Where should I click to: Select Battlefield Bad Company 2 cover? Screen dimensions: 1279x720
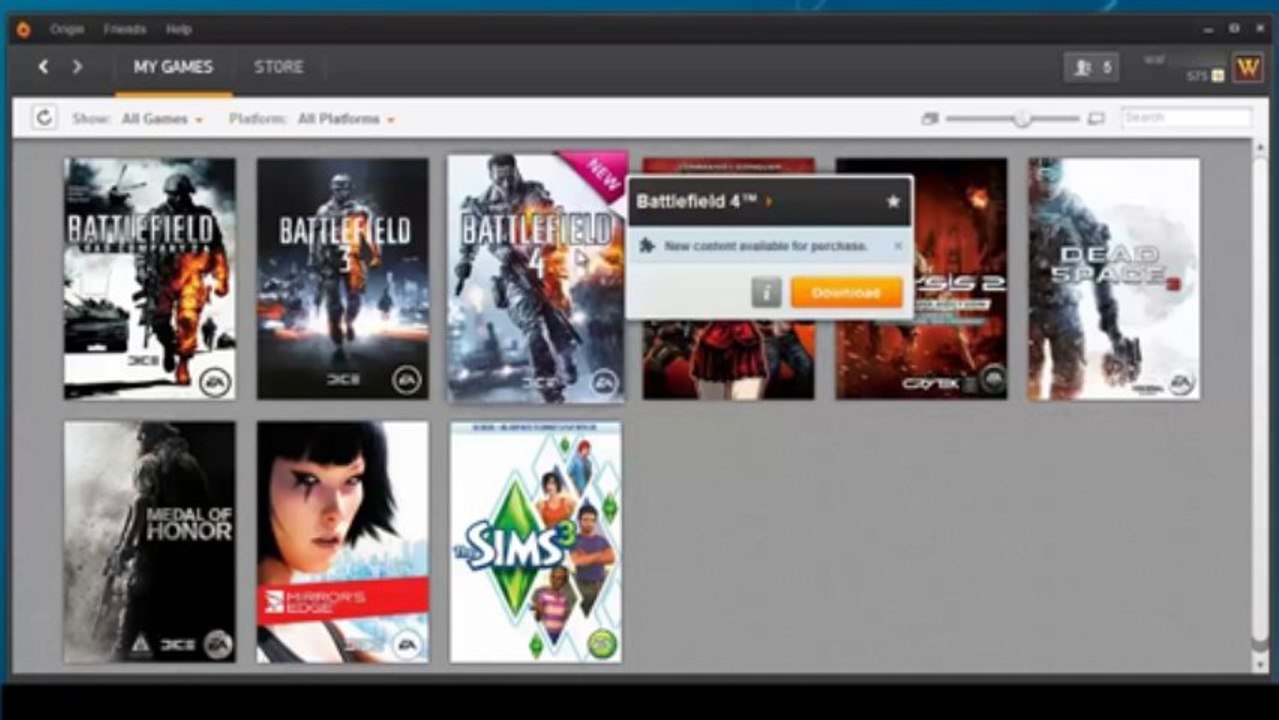tap(150, 279)
